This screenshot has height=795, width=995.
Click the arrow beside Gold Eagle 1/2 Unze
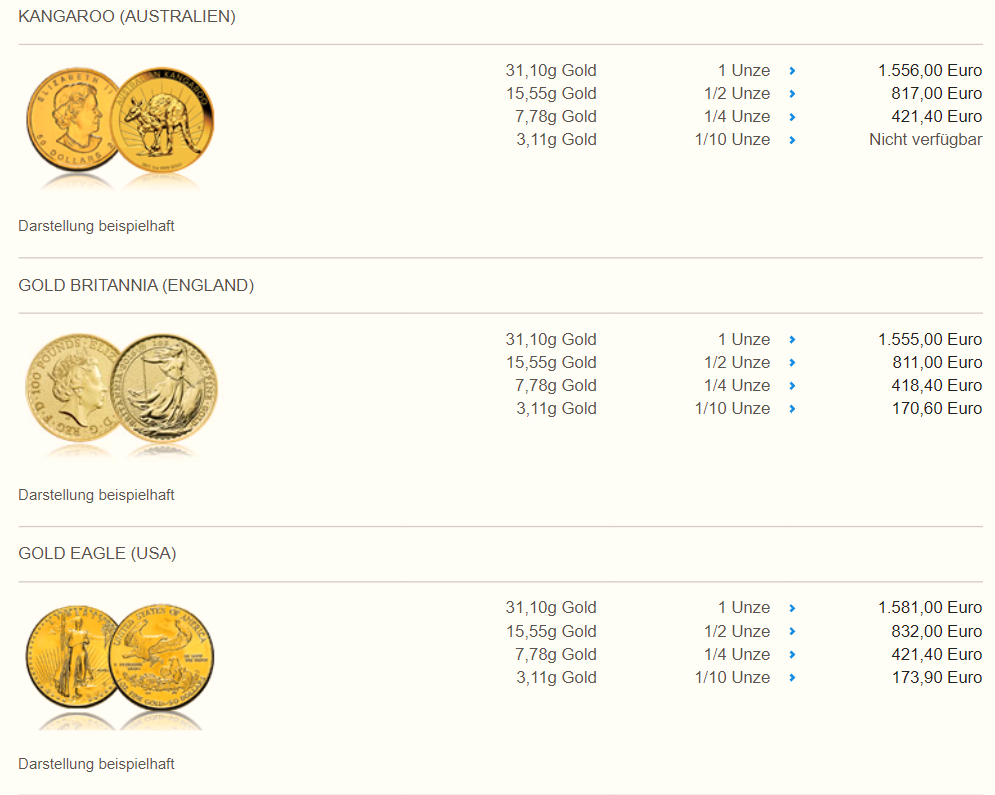(792, 631)
